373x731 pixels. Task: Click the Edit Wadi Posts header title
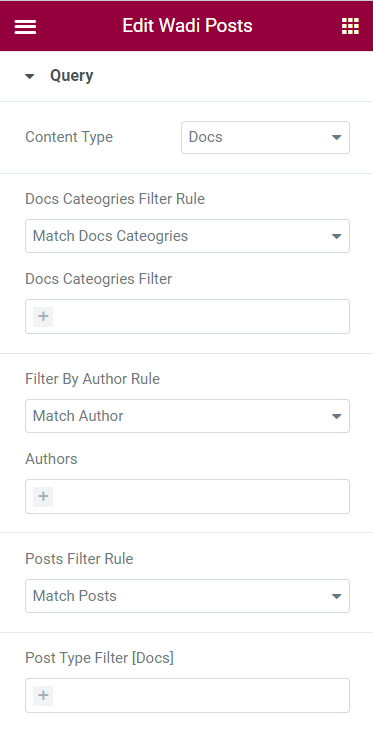[x=187, y=26]
